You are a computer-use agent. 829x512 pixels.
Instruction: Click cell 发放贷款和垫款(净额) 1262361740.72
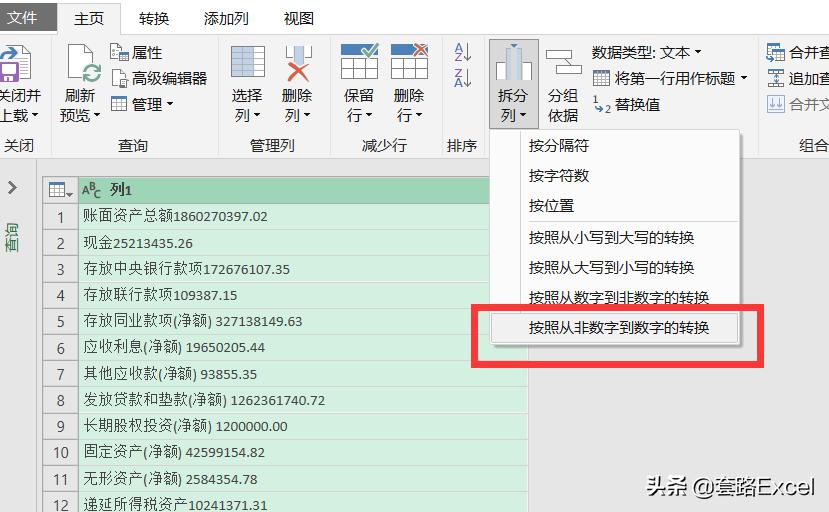coord(303,400)
